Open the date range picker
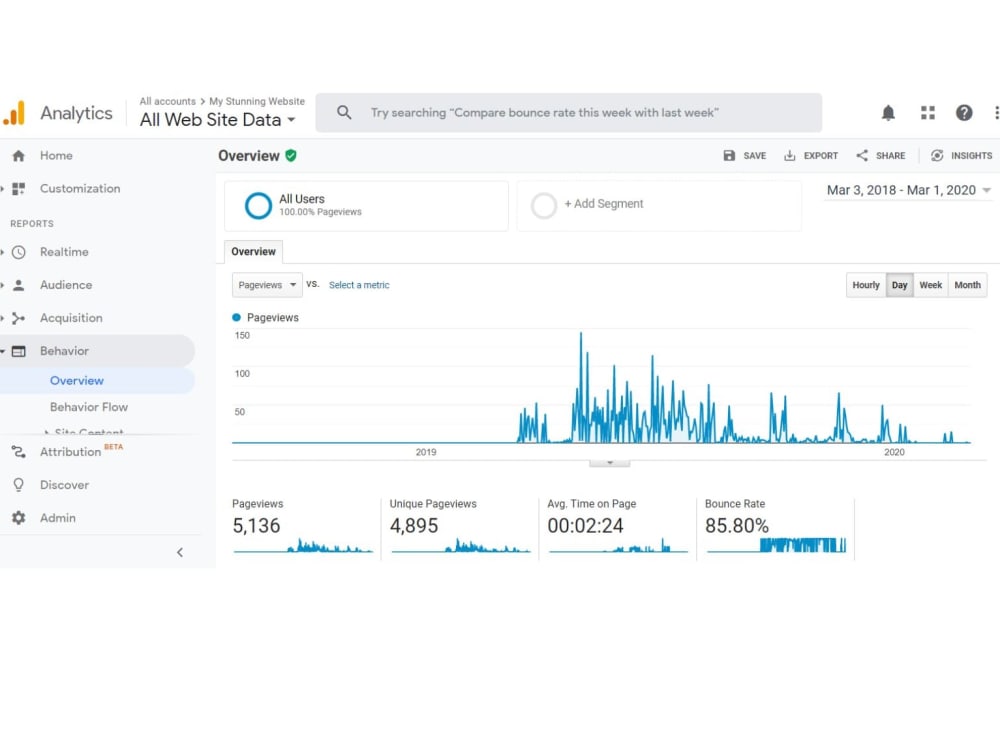1000x750 pixels. [x=908, y=190]
